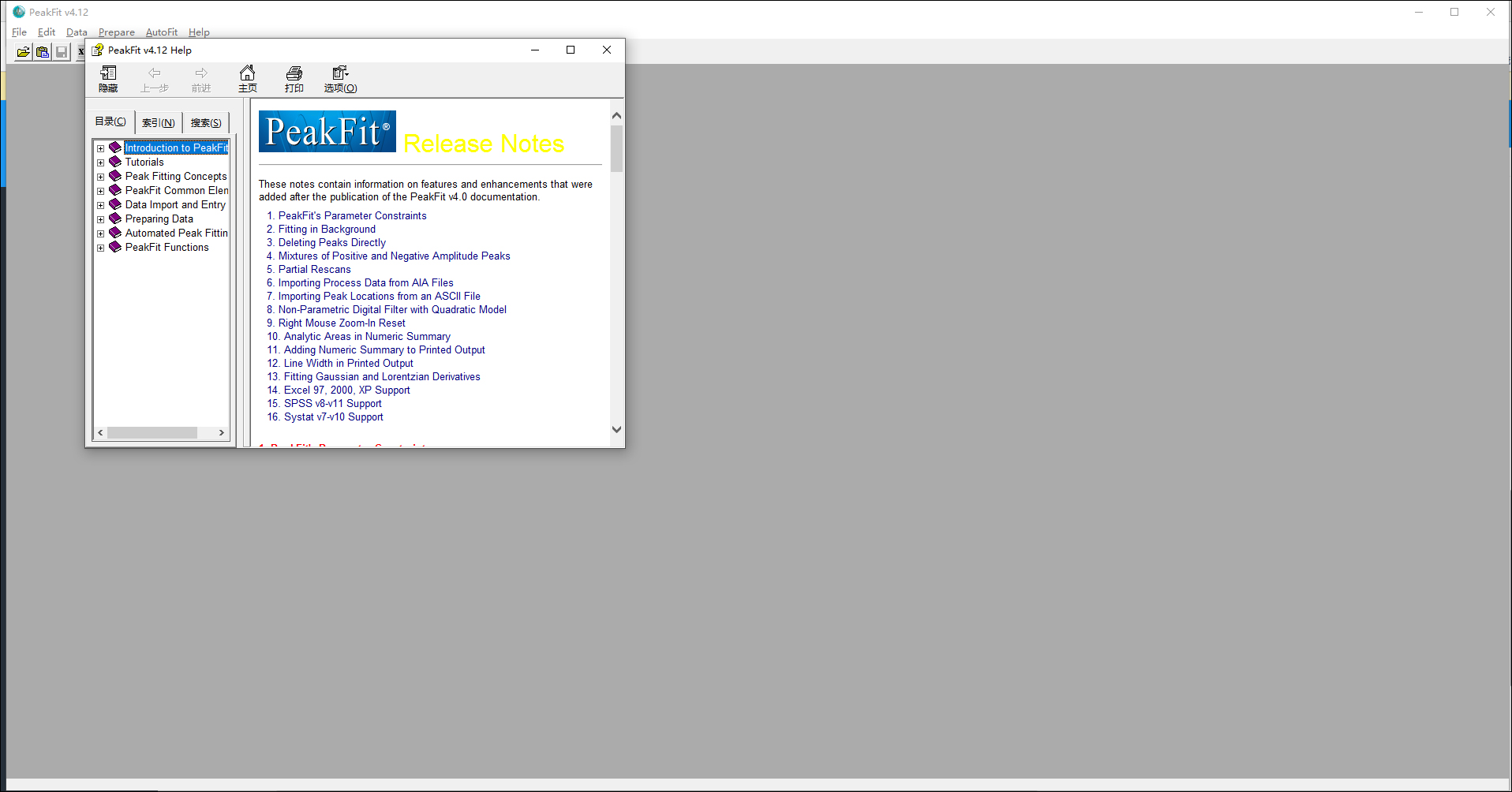Open the 选项 (Options) icon in Help
This screenshot has height=792, width=1512.
coord(341,79)
